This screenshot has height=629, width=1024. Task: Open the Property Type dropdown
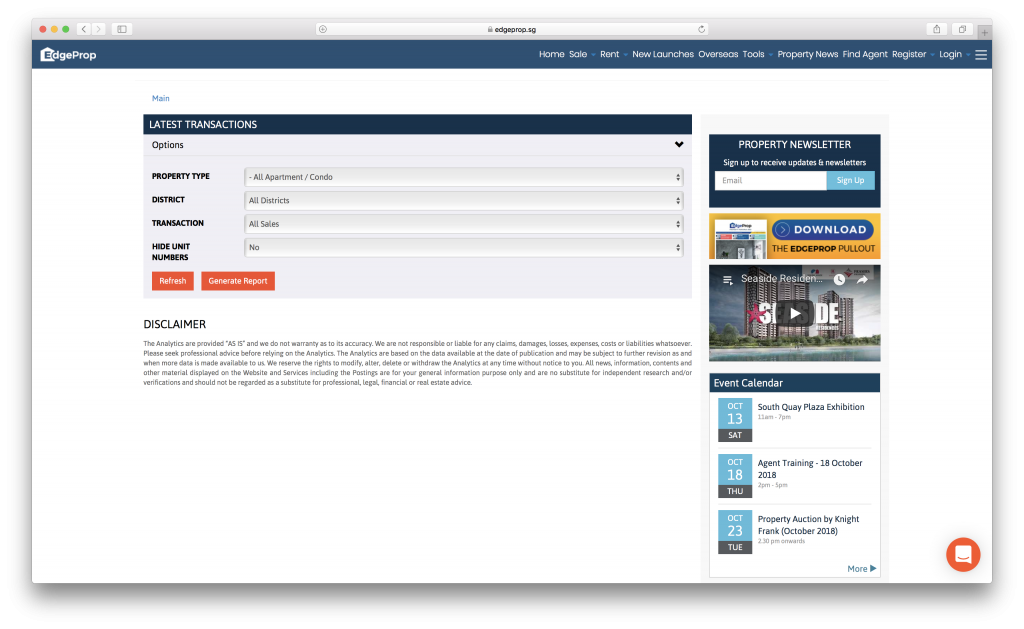pos(463,176)
